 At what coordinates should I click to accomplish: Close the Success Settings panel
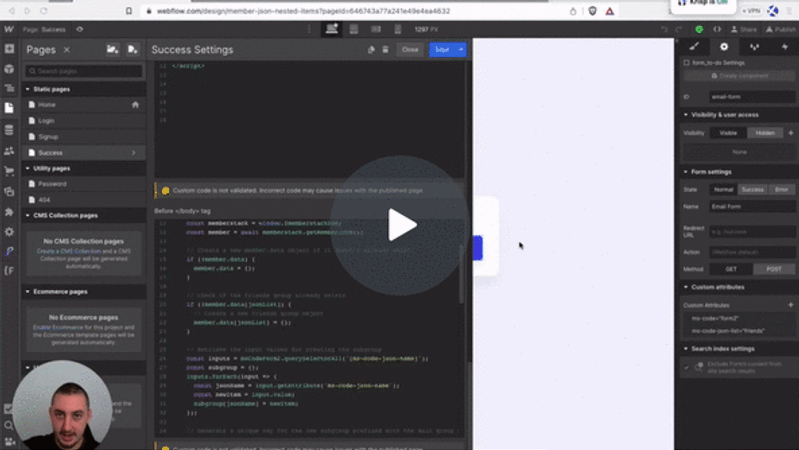click(x=410, y=49)
